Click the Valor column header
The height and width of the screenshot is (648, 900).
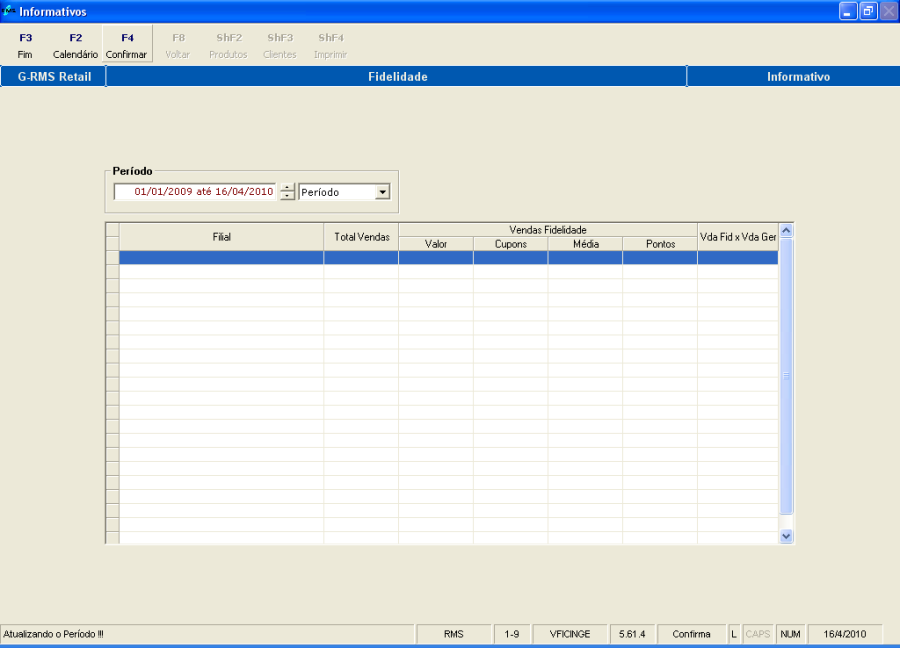[x=436, y=244]
